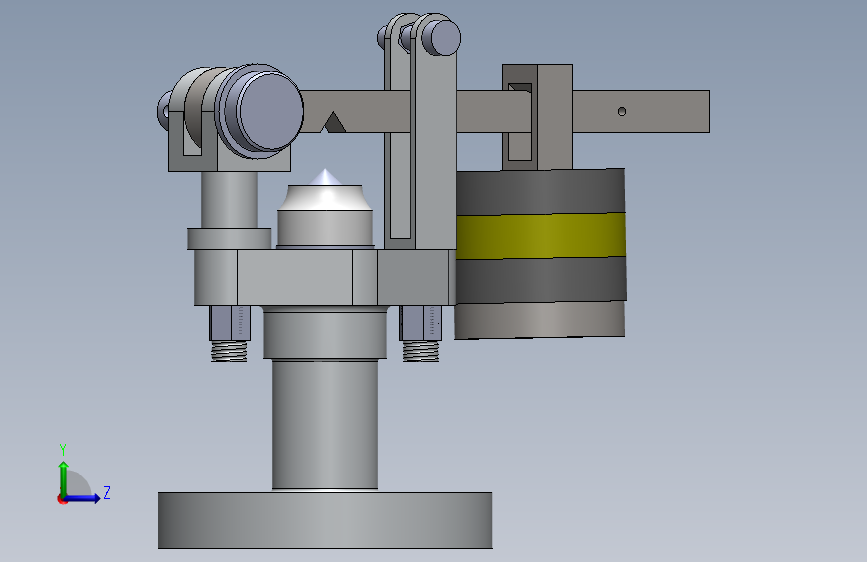Select the lower dark ring below the yellow band
Screen dimensions: 867x562
pyautogui.click(x=541, y=280)
